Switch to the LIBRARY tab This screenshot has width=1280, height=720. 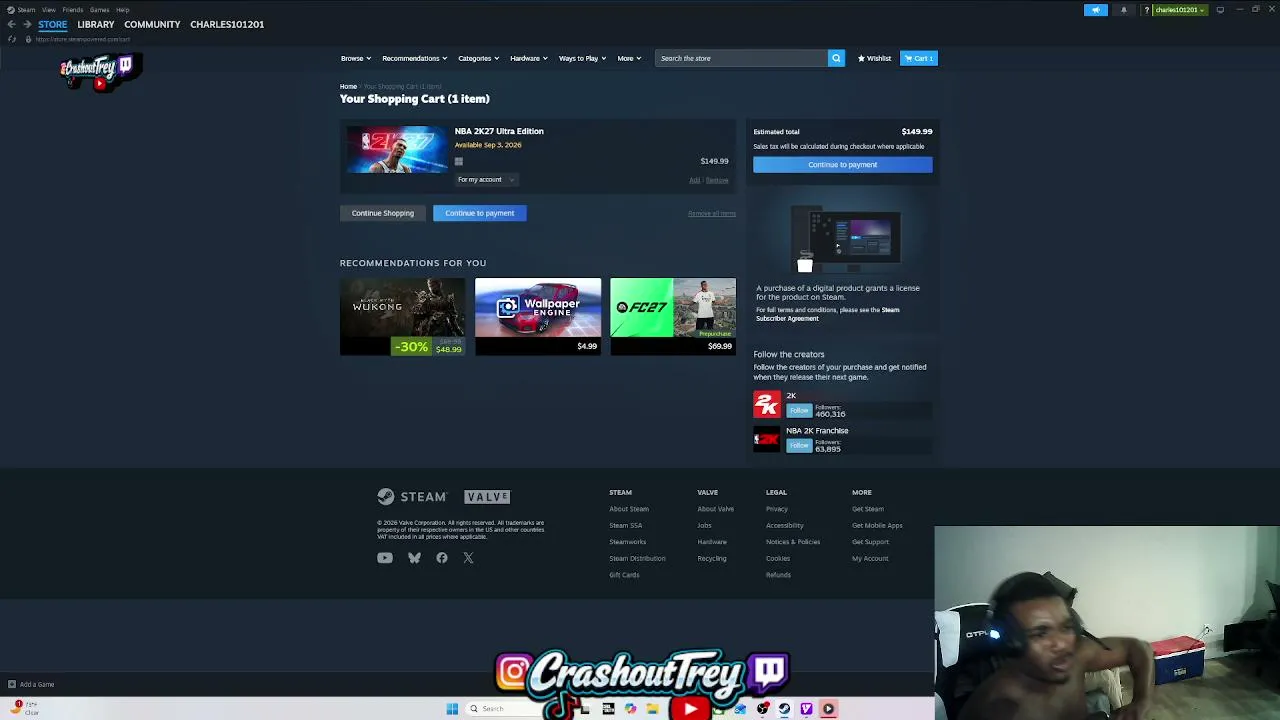pos(96,24)
